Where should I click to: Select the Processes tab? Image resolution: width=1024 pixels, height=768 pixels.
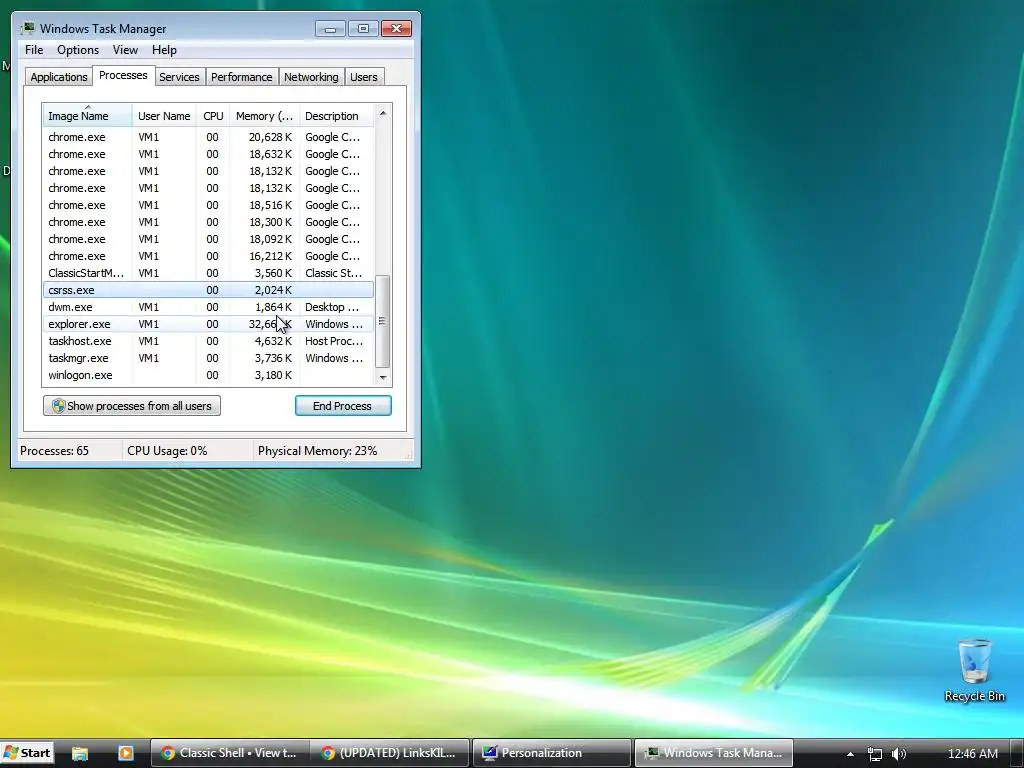(x=123, y=76)
